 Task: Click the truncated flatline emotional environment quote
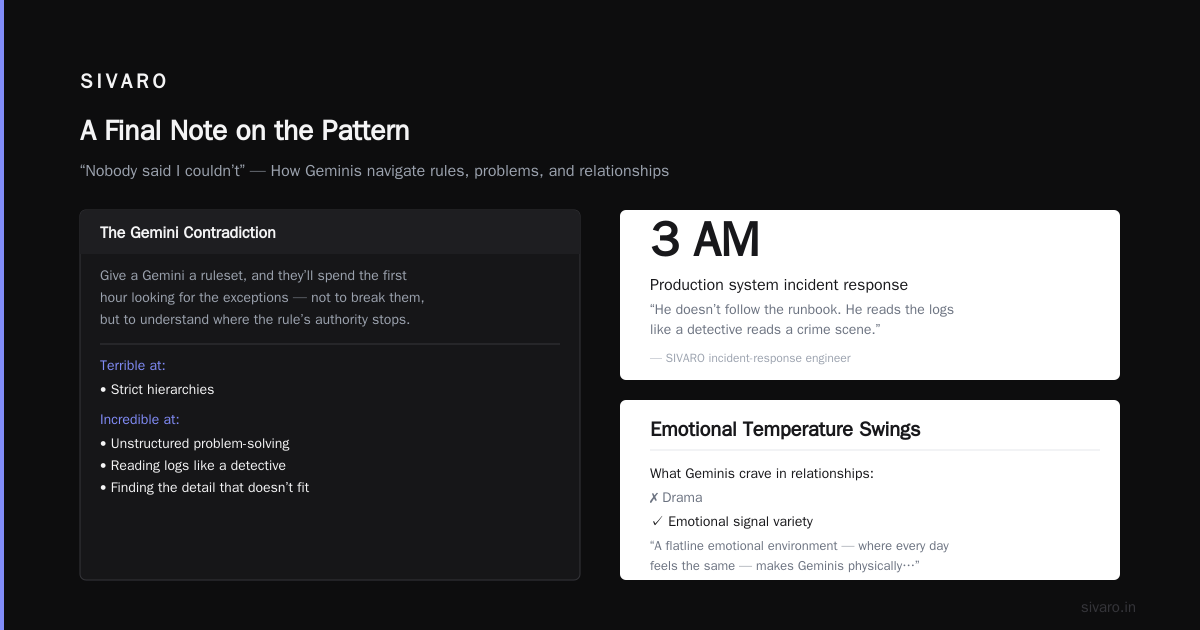point(799,556)
